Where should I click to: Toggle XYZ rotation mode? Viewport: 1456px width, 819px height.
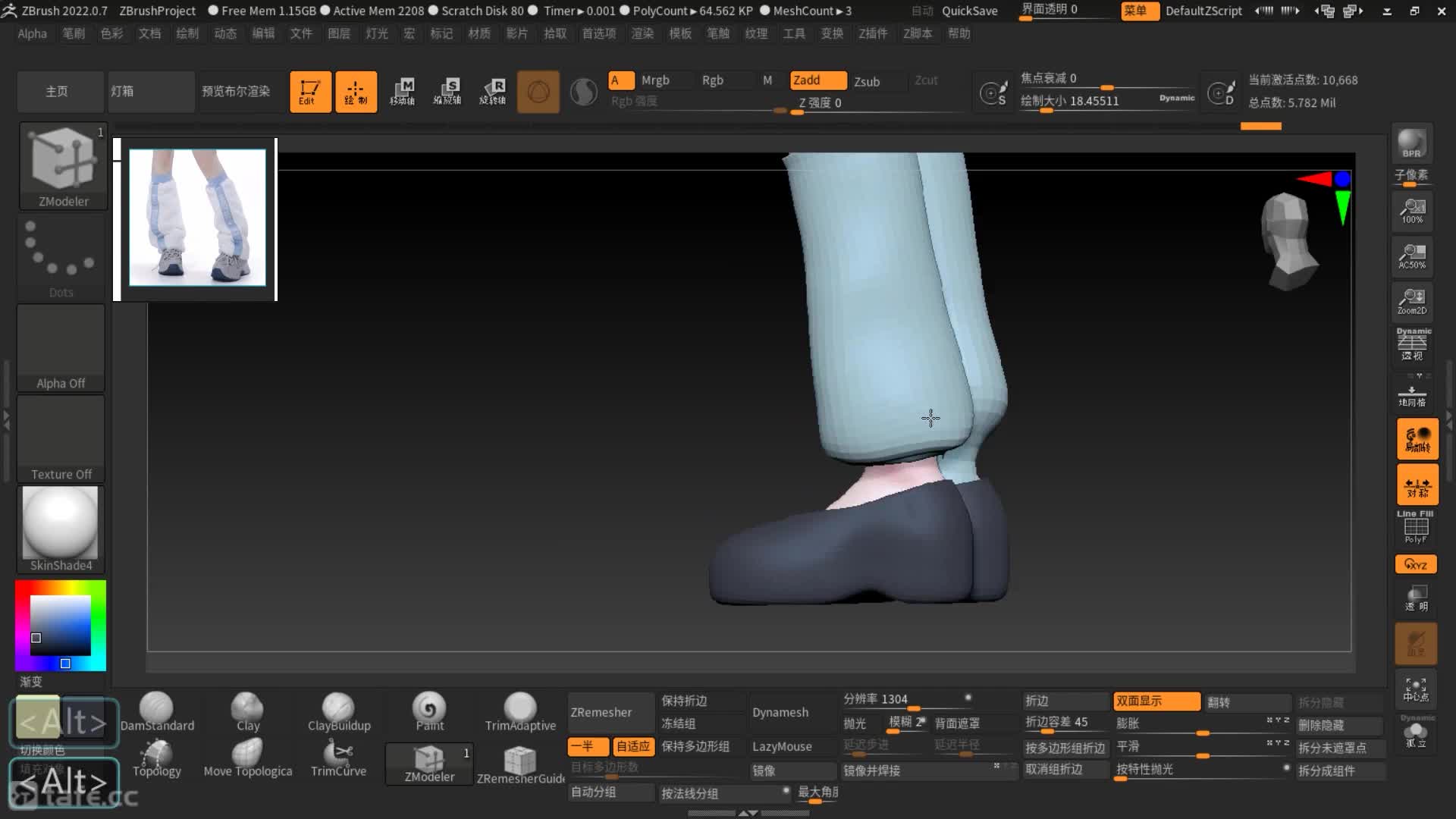coord(1416,564)
